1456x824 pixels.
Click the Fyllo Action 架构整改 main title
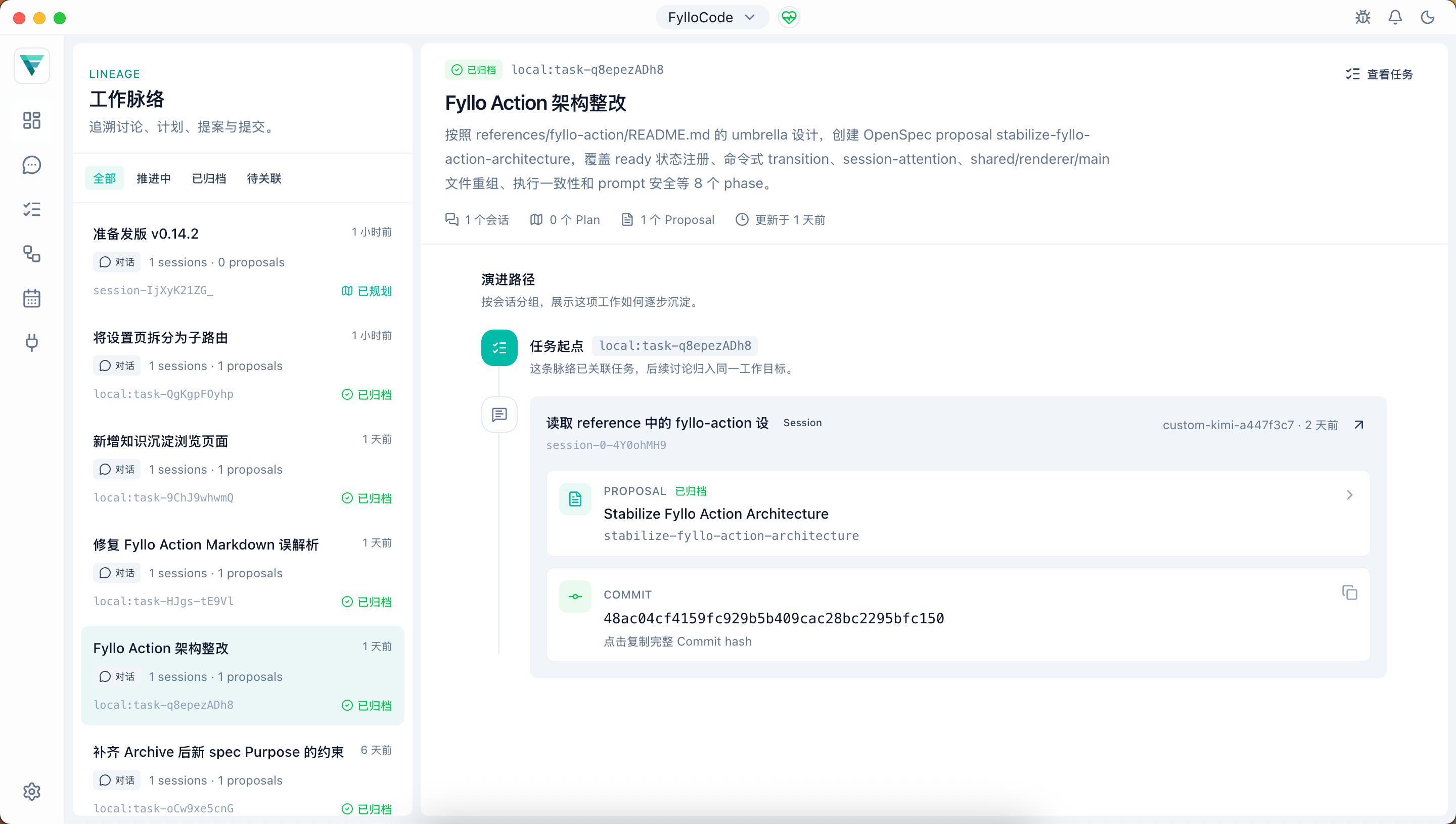[535, 103]
